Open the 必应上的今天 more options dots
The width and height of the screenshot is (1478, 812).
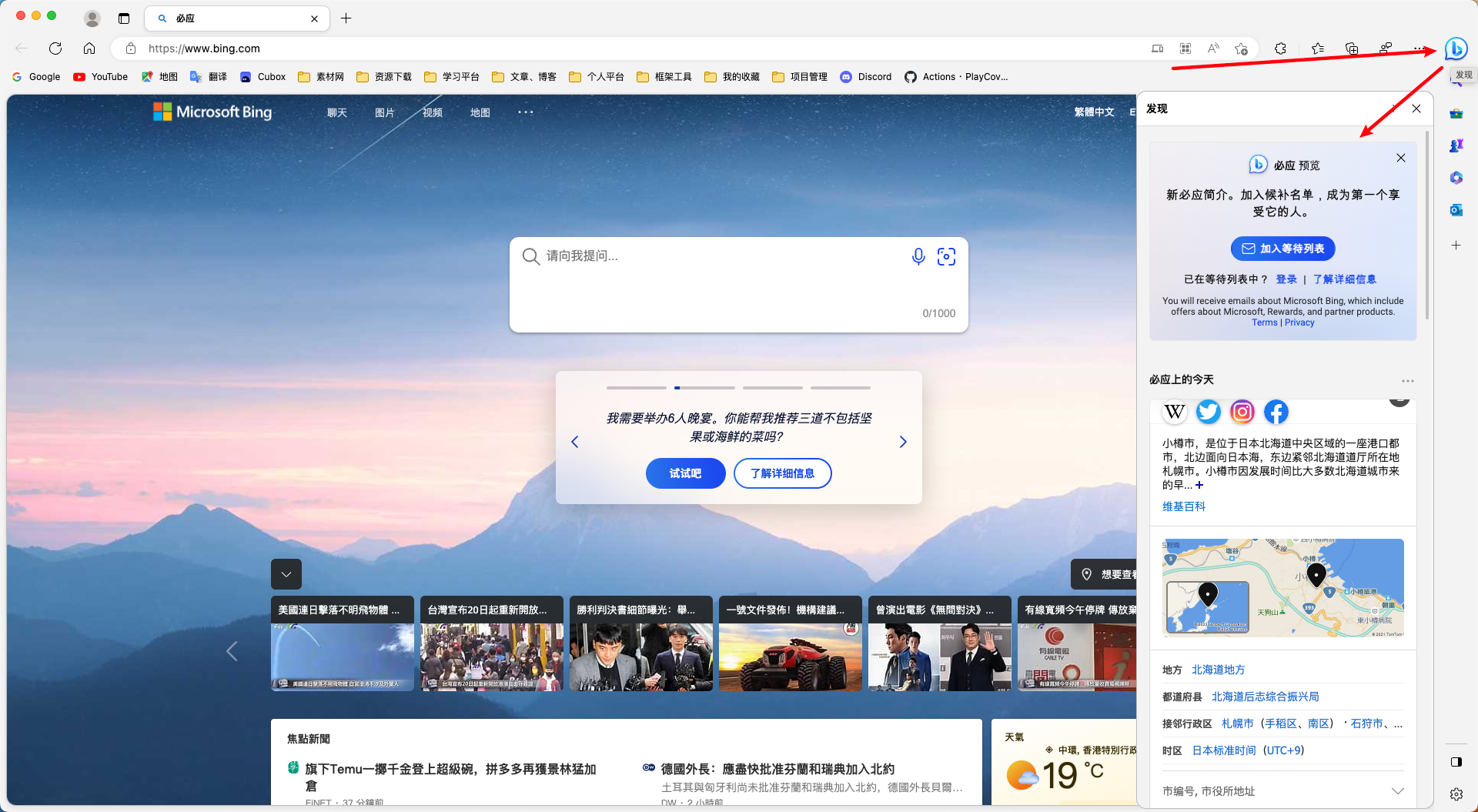coord(1408,381)
